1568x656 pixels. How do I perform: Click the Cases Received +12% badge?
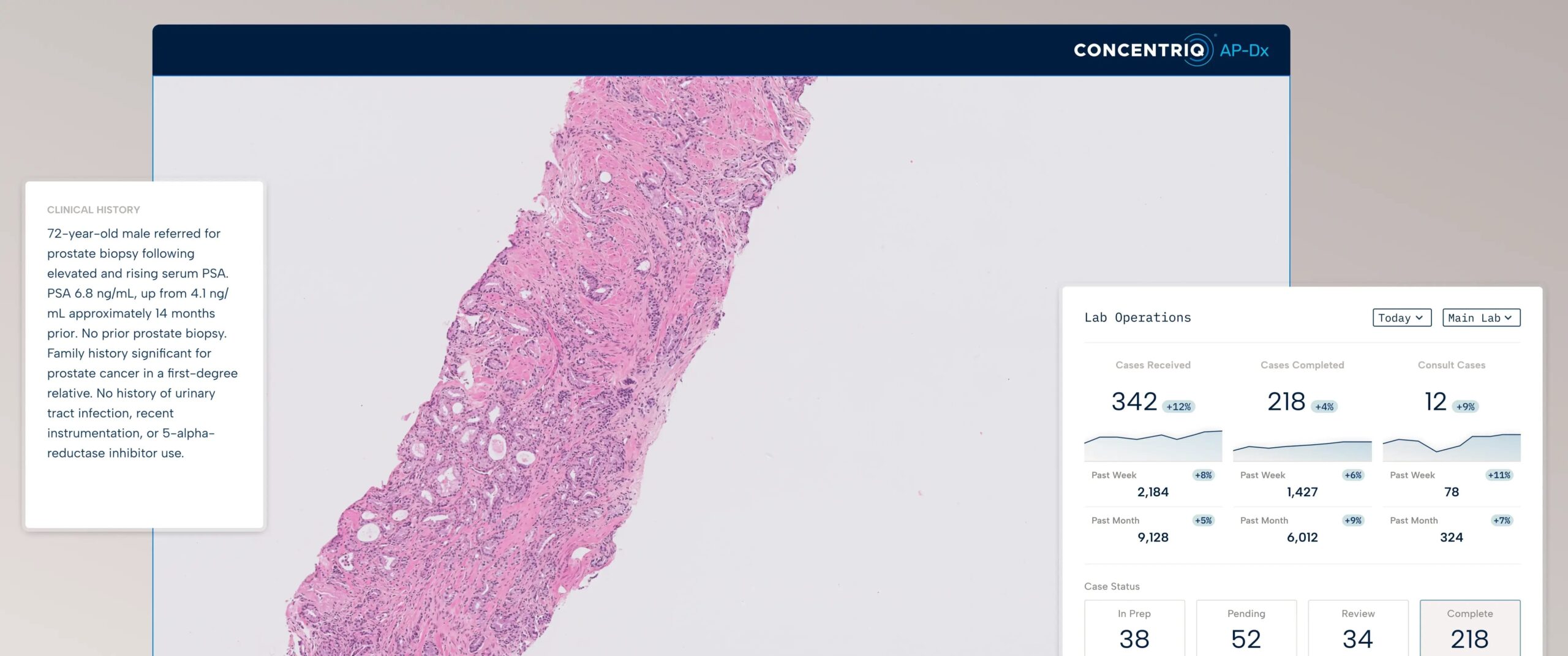(1178, 407)
